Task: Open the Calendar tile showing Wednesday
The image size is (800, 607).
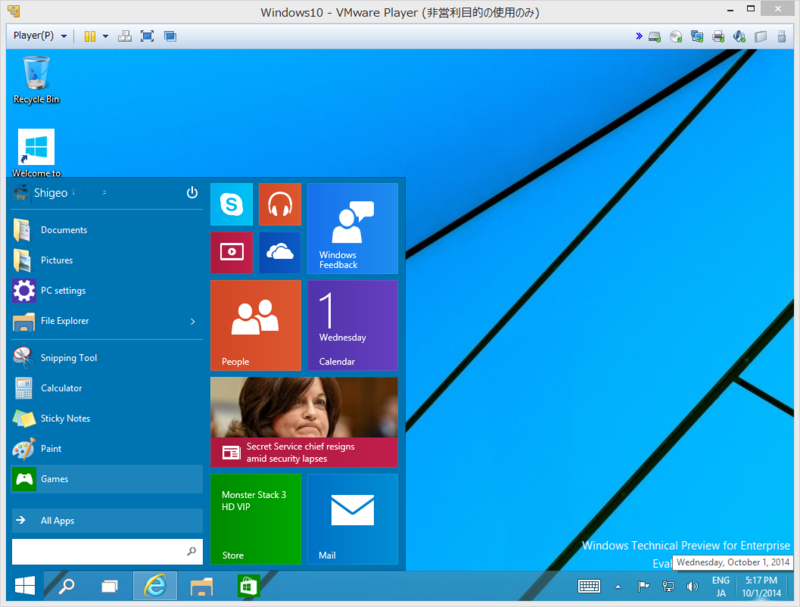Action: 353,325
